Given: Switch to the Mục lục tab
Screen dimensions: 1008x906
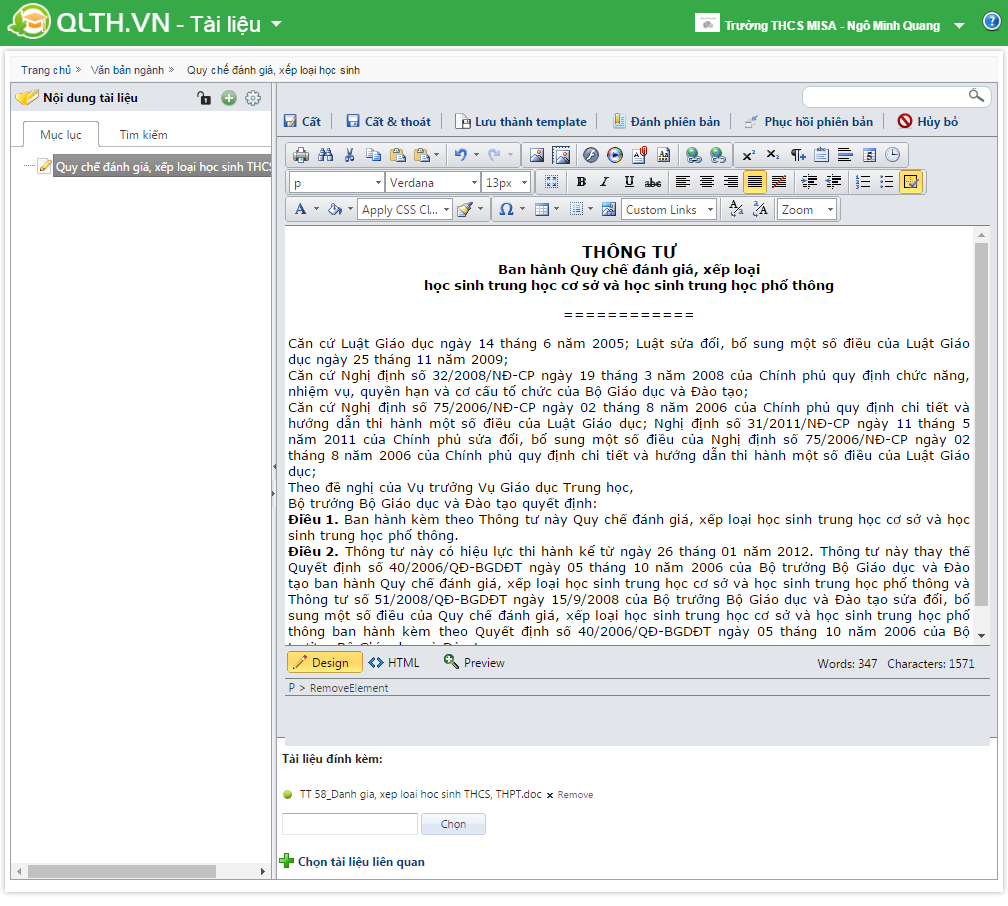Looking at the screenshot, I should click(x=60, y=134).
